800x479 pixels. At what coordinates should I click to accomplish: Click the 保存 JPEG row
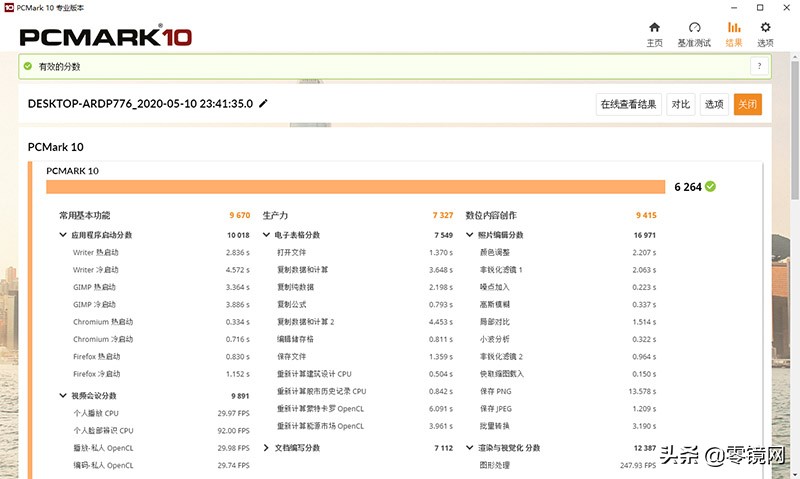568,409
